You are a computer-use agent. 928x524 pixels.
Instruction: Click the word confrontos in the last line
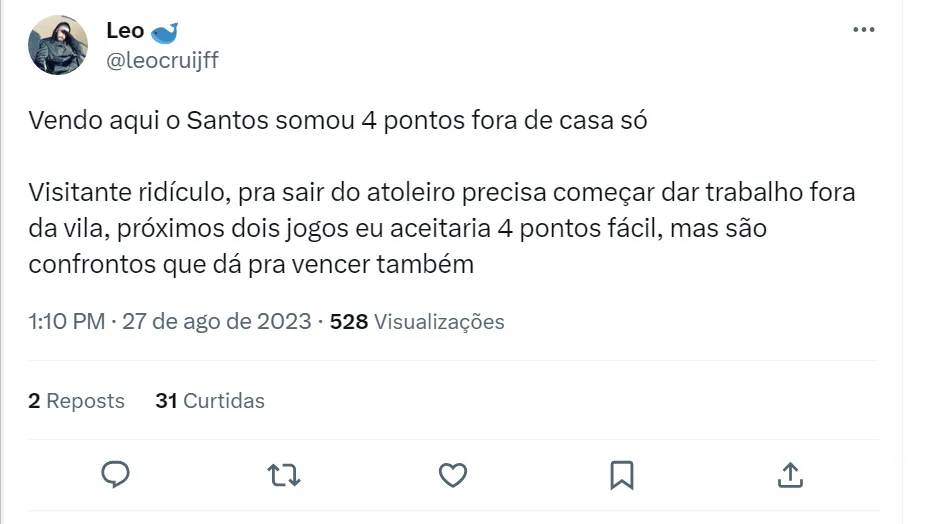click(x=86, y=265)
